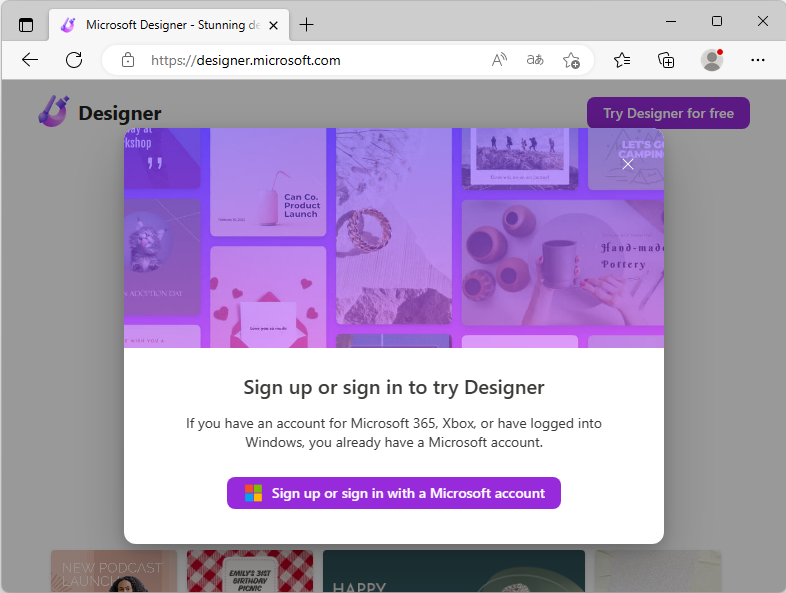Click the 'Sign up or sign in to try Designer' heading
The image size is (786, 593).
(394, 387)
